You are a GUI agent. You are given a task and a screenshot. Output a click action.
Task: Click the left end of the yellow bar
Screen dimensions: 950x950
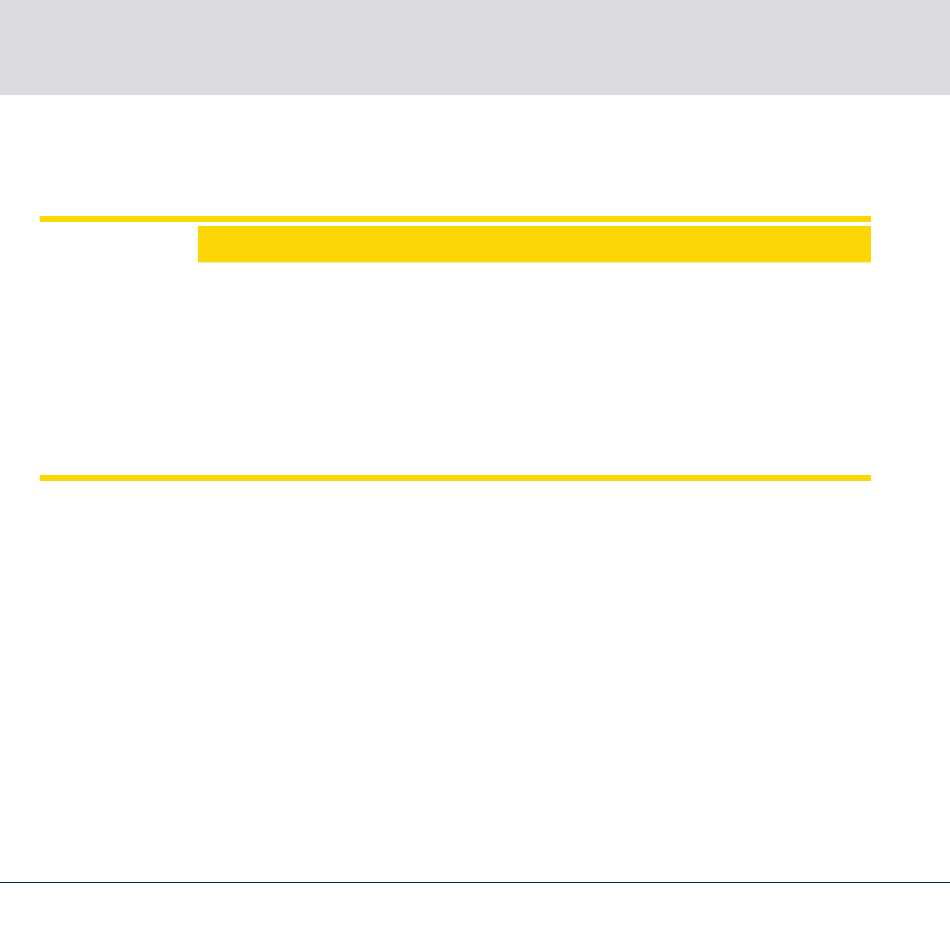pos(202,244)
